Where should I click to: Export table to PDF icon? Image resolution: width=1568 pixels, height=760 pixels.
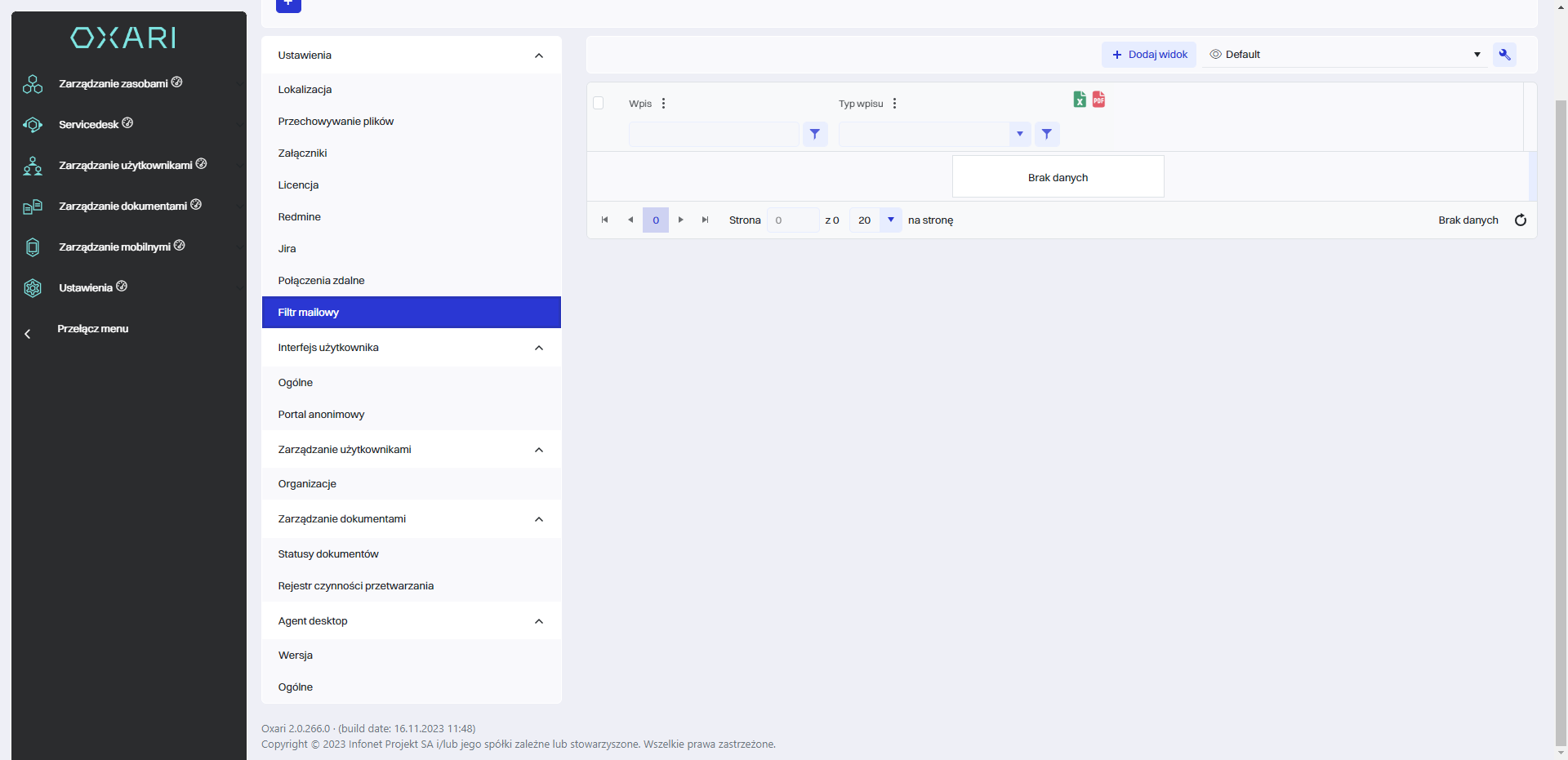coord(1098,100)
